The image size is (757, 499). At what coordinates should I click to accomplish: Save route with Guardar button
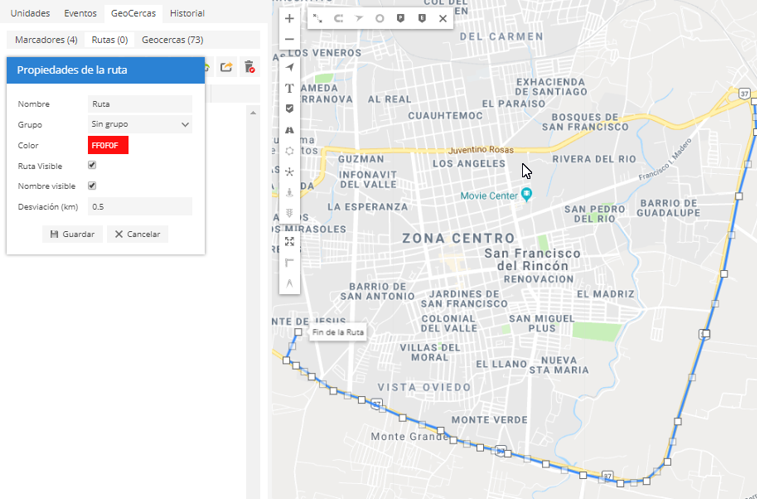tap(72, 234)
